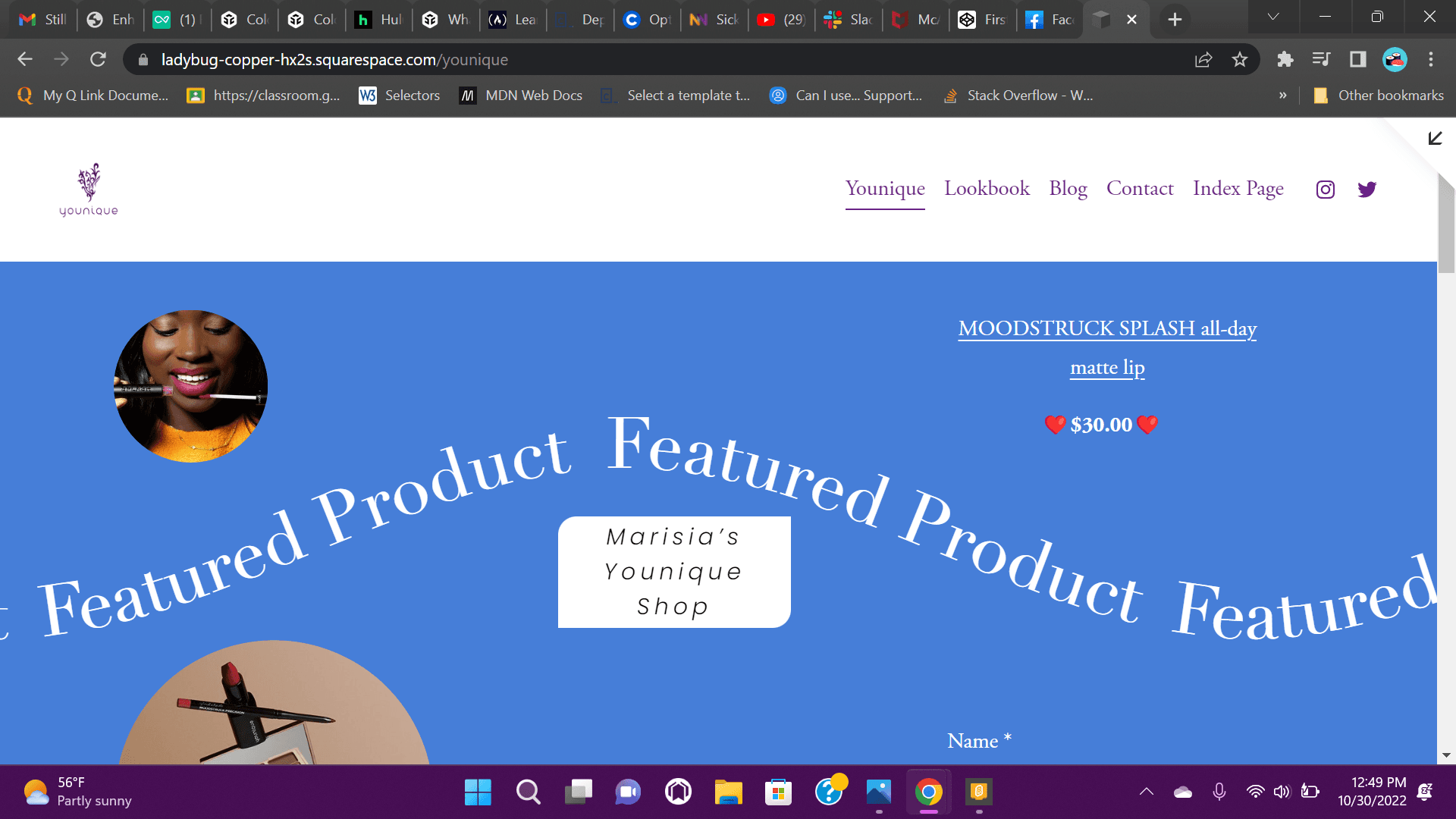Click the Younique logo in header
The height and width of the screenshot is (819, 1456).
(x=89, y=190)
